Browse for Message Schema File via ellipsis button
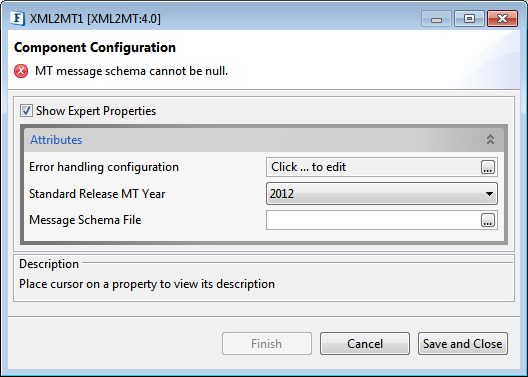 click(x=488, y=220)
